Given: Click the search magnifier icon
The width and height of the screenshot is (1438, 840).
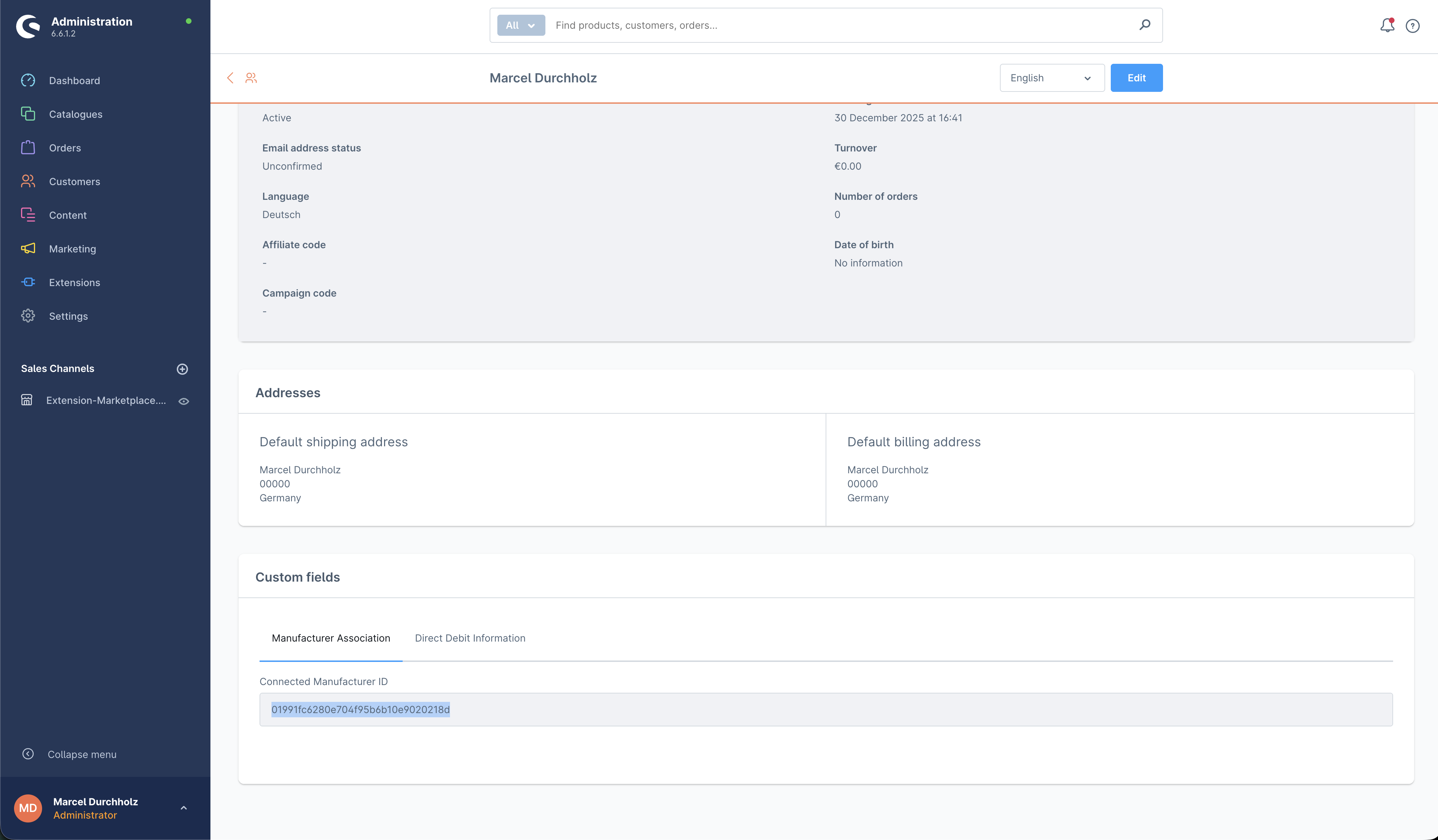Looking at the screenshot, I should pyautogui.click(x=1145, y=25).
